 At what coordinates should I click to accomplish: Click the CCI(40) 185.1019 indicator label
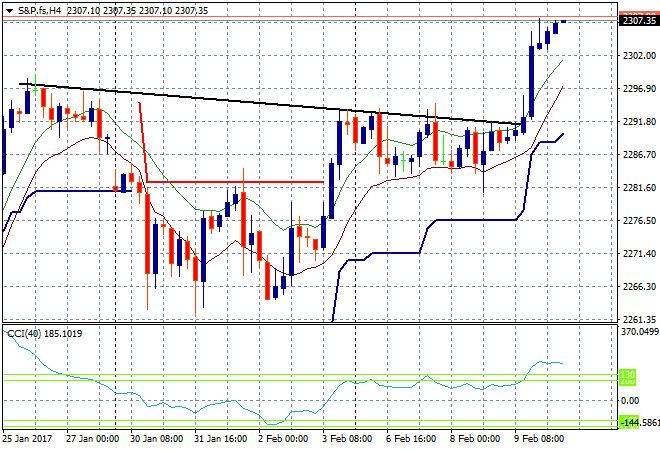45,334
